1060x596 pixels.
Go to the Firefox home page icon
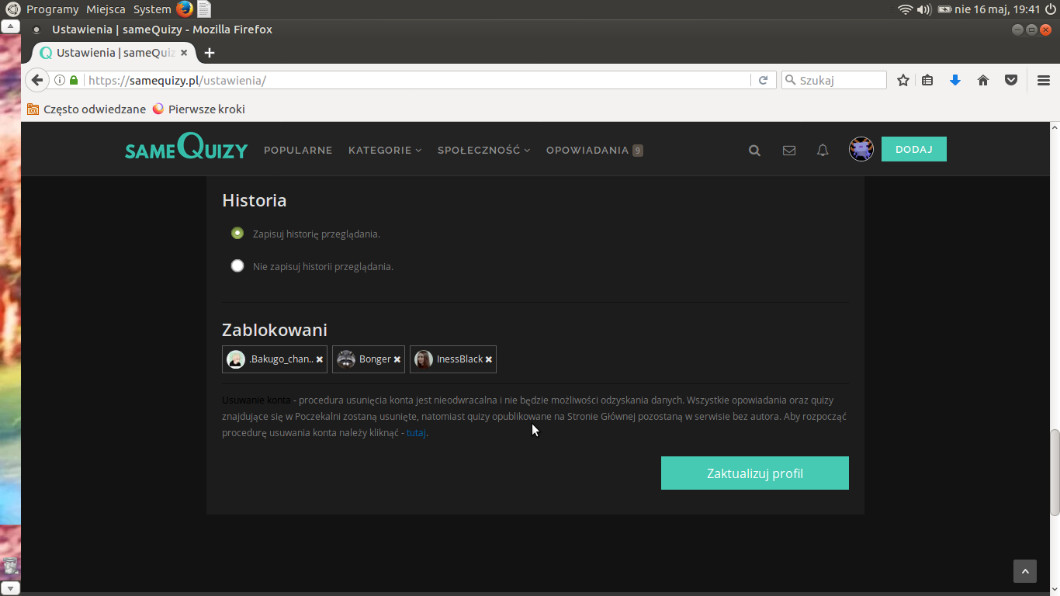983,80
